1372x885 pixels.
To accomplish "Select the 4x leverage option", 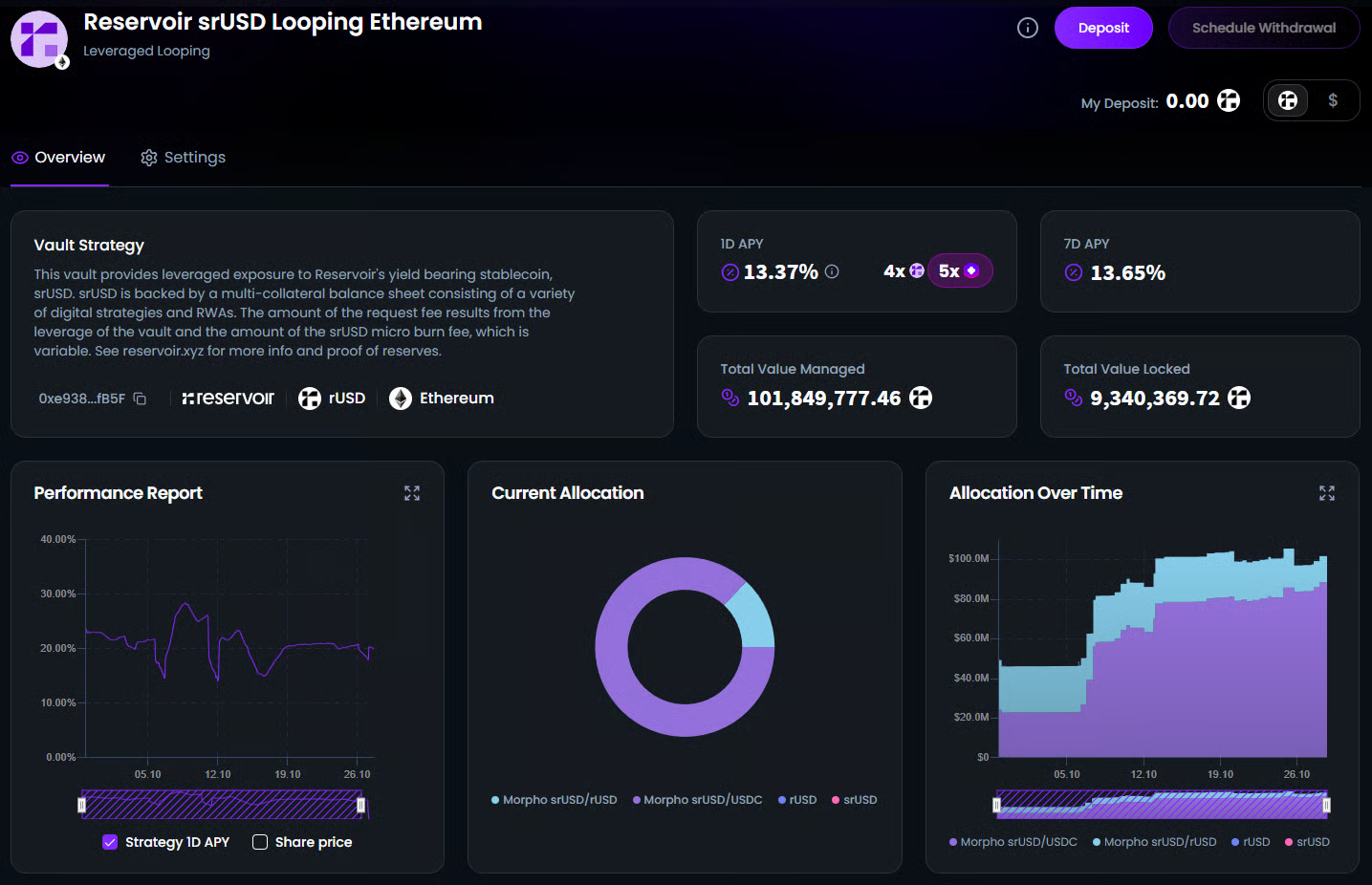I will point(903,271).
